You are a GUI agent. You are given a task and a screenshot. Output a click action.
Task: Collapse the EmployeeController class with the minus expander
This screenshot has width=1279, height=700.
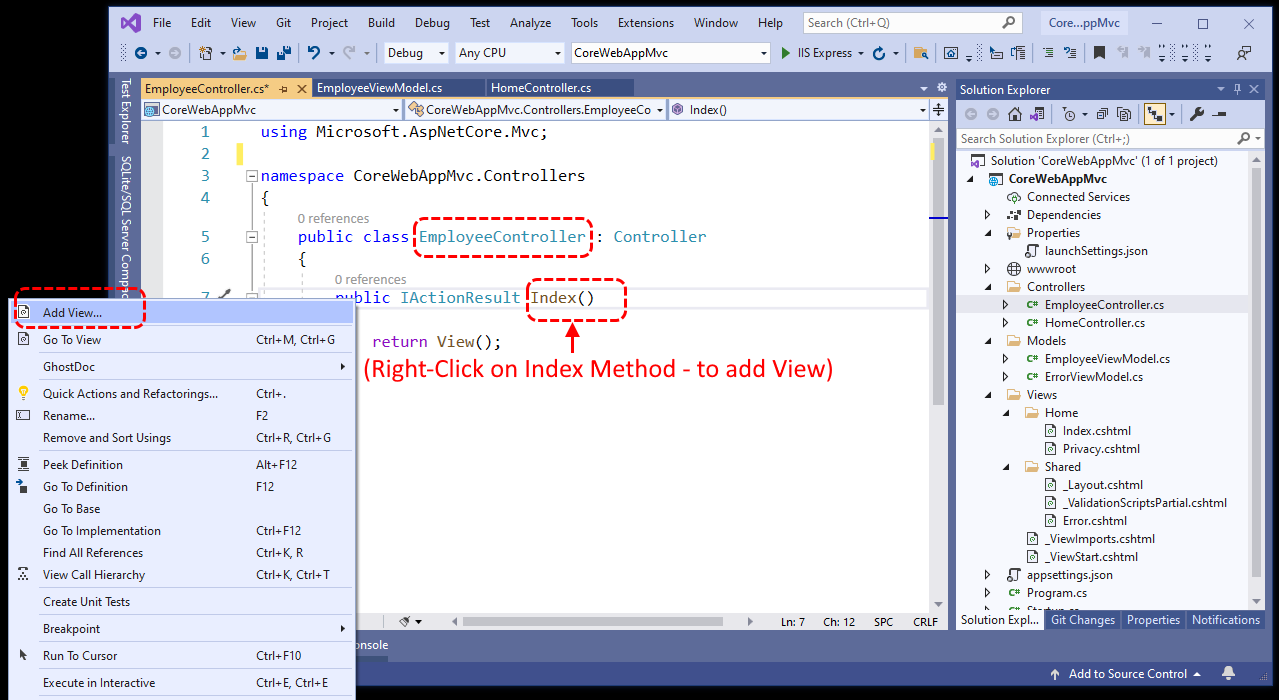point(254,236)
